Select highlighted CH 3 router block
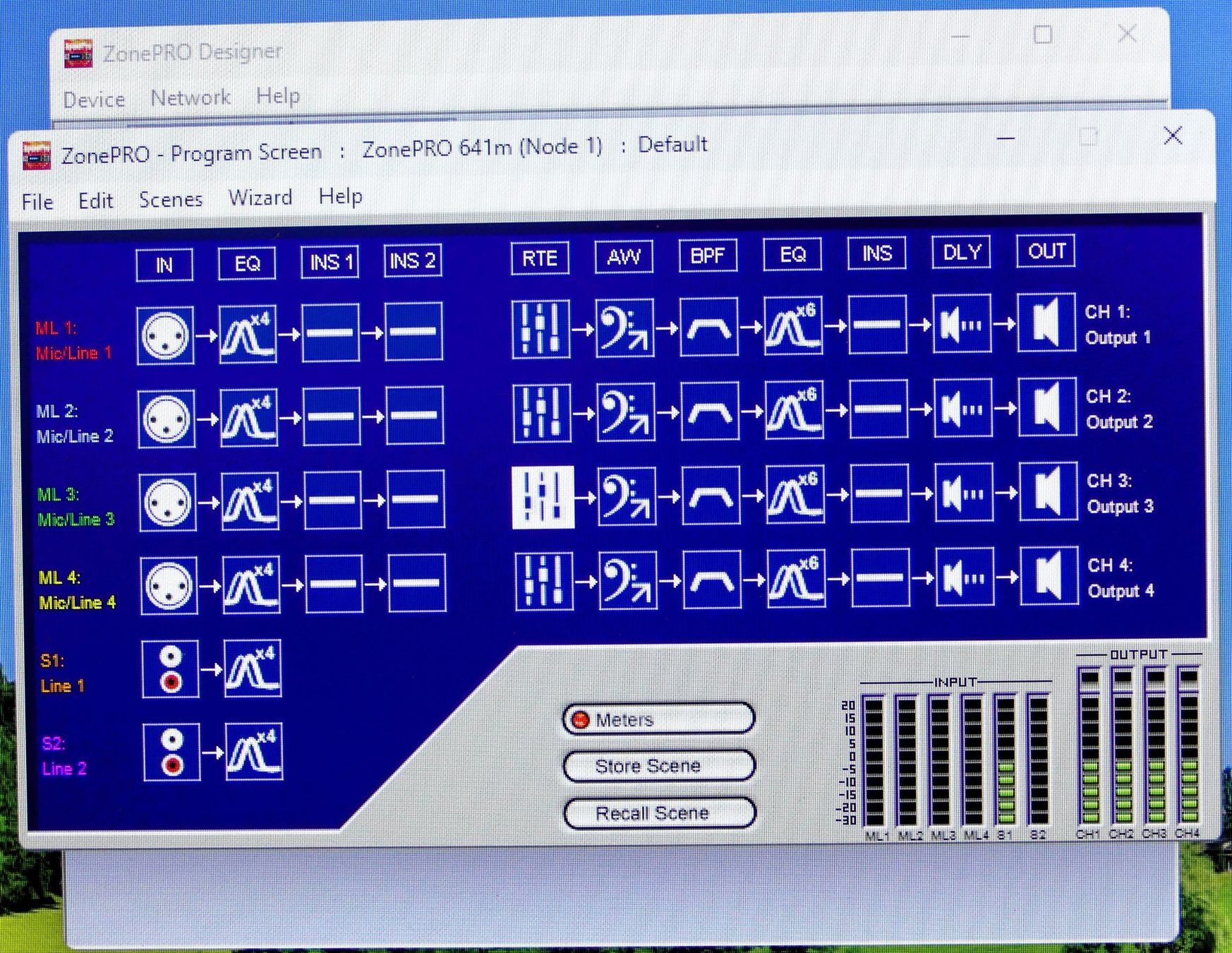This screenshot has height=953, width=1232. [x=543, y=498]
